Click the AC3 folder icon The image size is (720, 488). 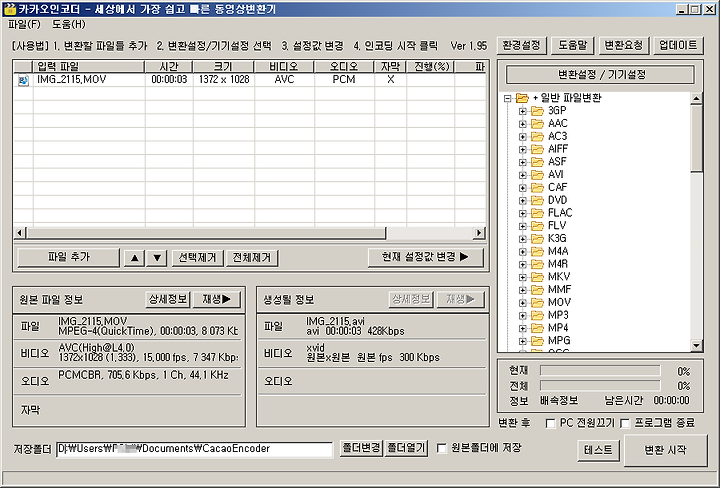tap(537, 136)
